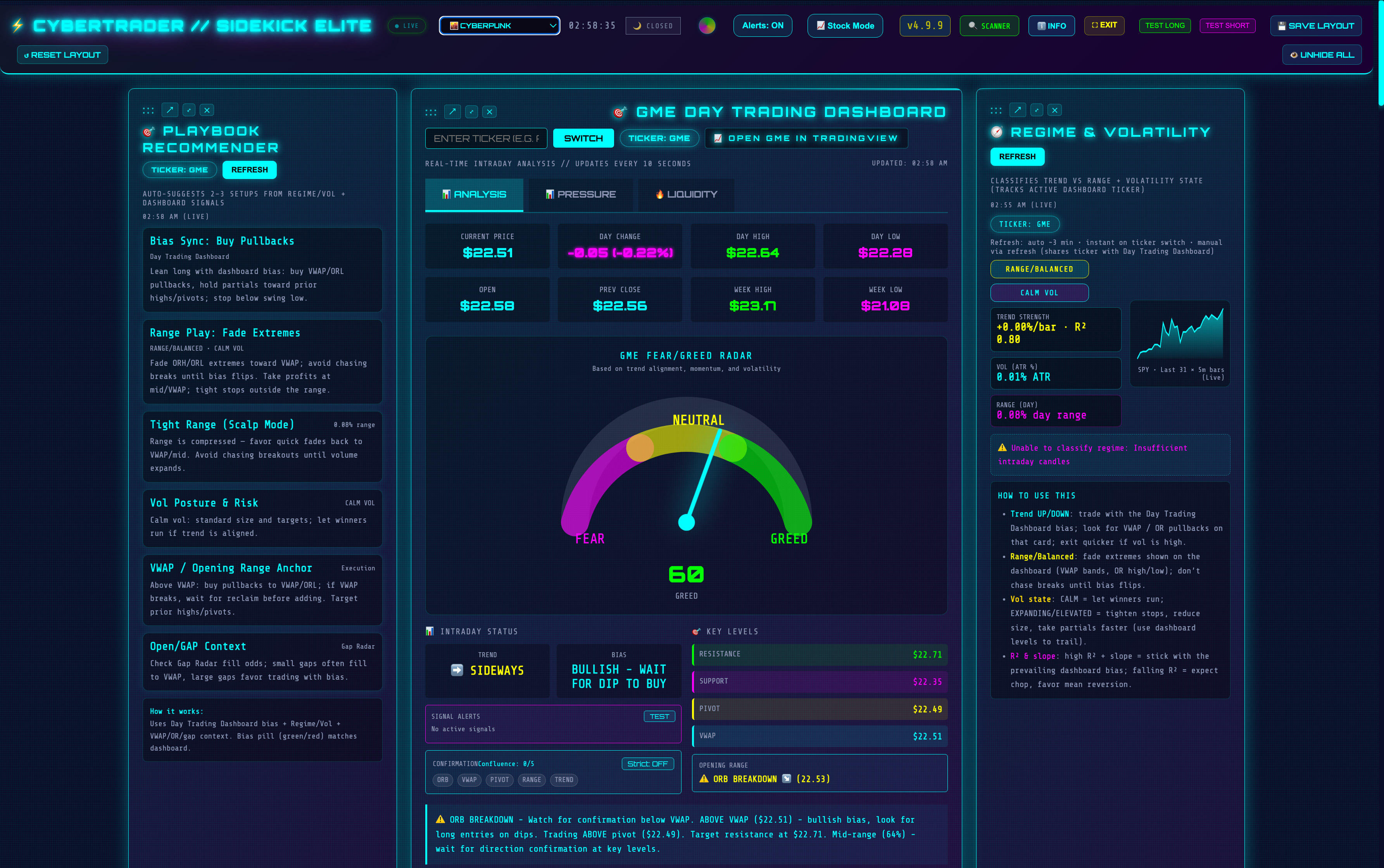Toggle Alerts from ON to off
1384x868 pixels.
tap(762, 25)
